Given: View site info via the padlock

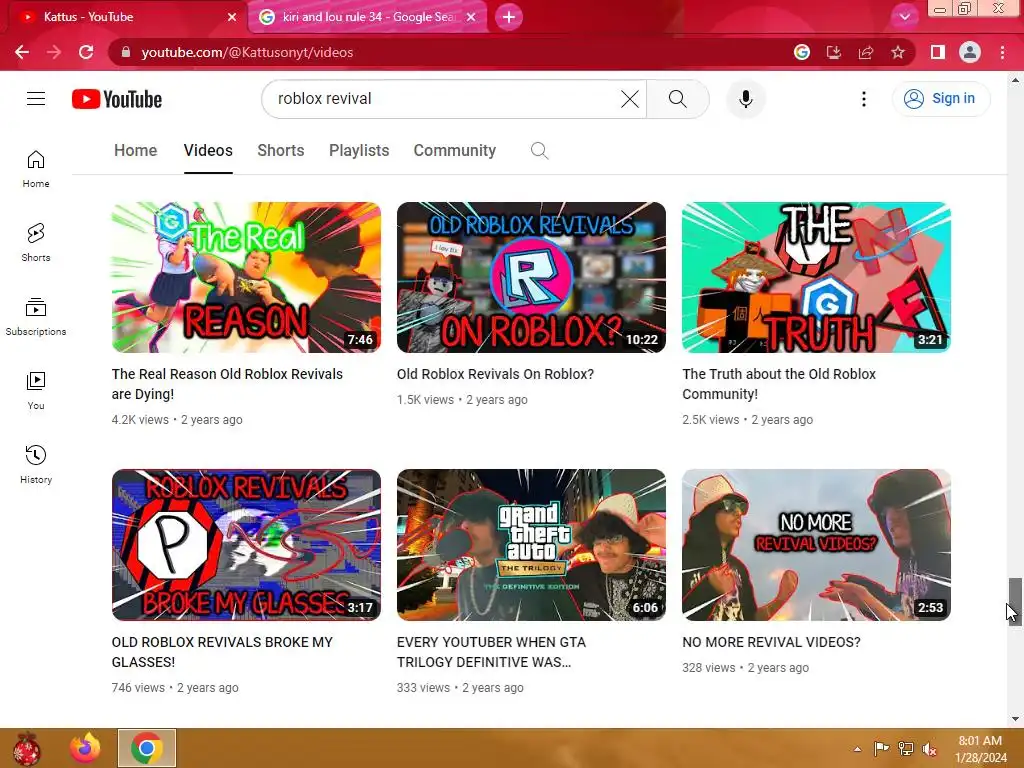Looking at the screenshot, I should click(126, 52).
